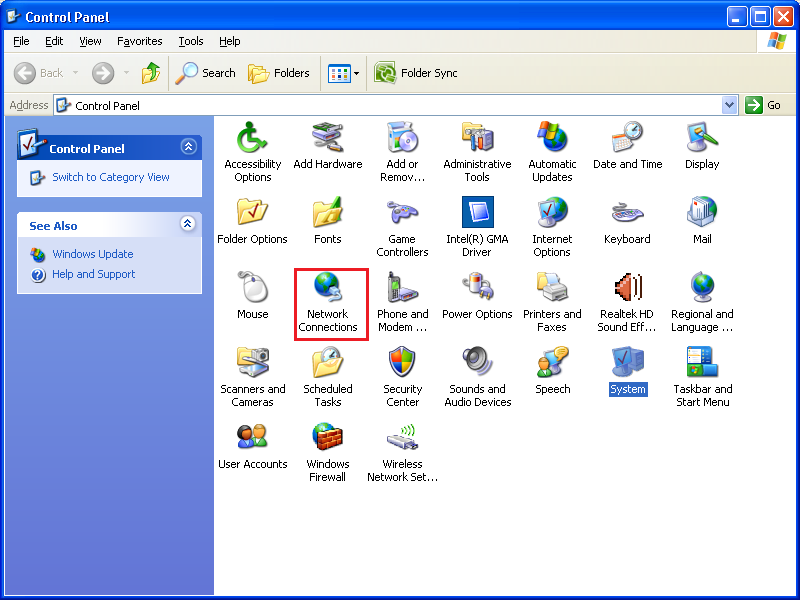Viewport: 800px width, 600px height.
Task: Open the Help menu
Action: [230, 41]
